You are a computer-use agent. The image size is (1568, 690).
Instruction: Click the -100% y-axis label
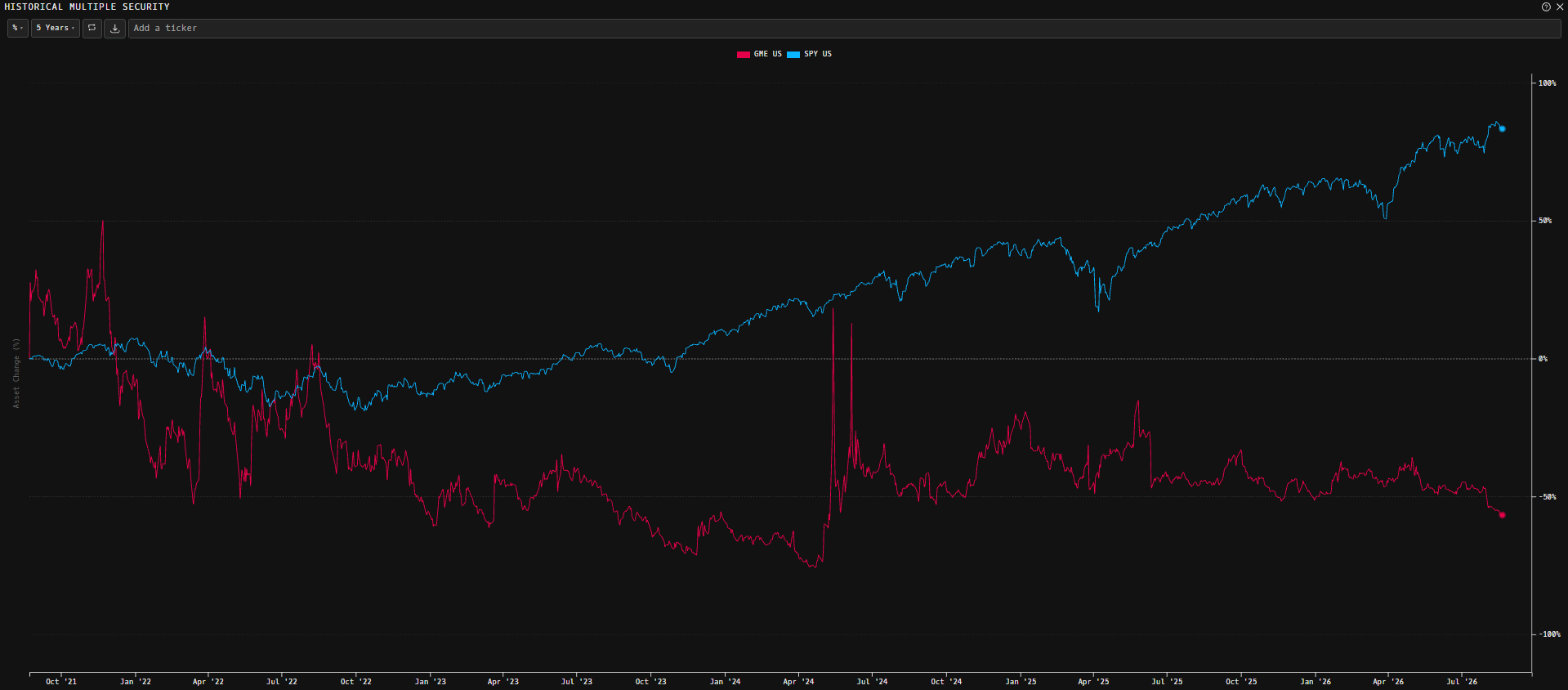point(1550,634)
